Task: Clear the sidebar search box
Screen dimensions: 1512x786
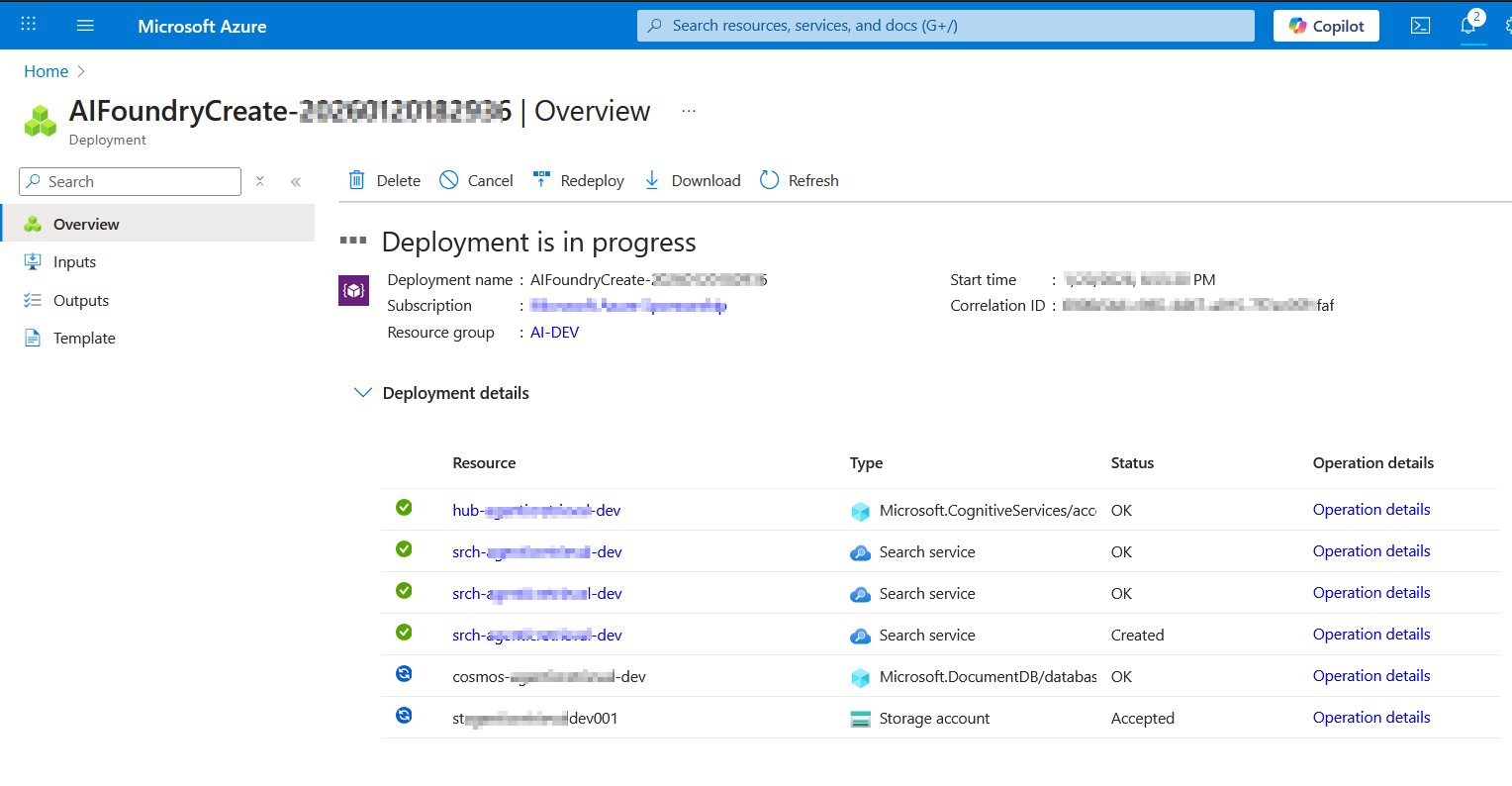Action: tap(260, 181)
